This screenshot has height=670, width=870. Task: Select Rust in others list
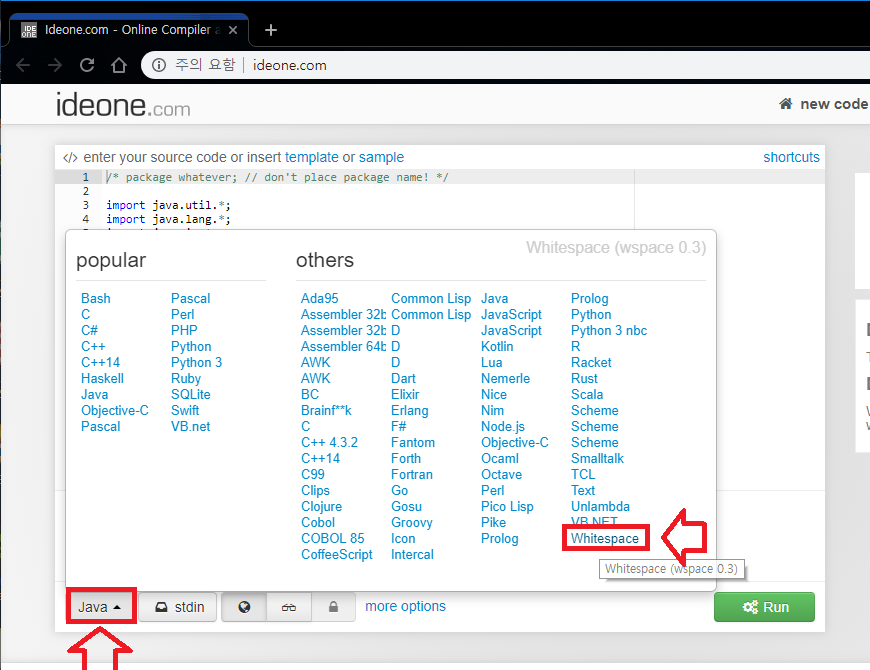point(584,379)
